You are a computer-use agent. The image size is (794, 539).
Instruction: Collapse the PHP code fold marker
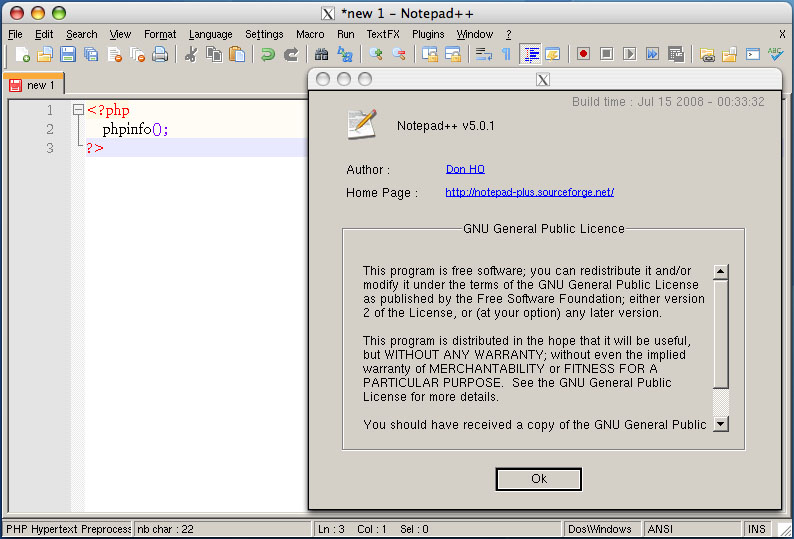(78, 110)
